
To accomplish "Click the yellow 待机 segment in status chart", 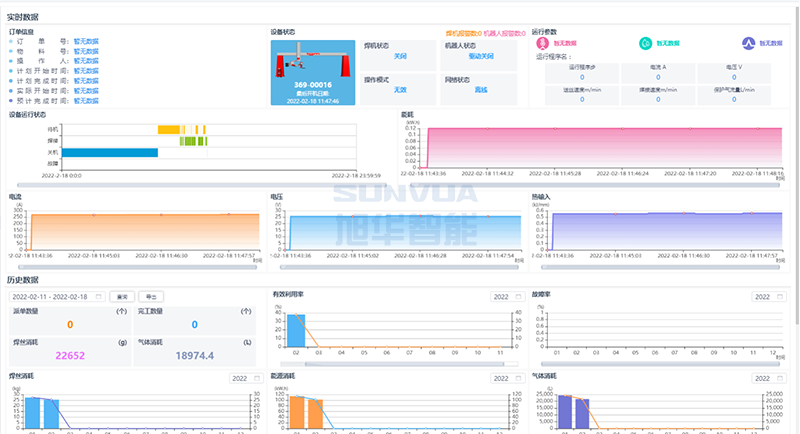I will point(168,129).
